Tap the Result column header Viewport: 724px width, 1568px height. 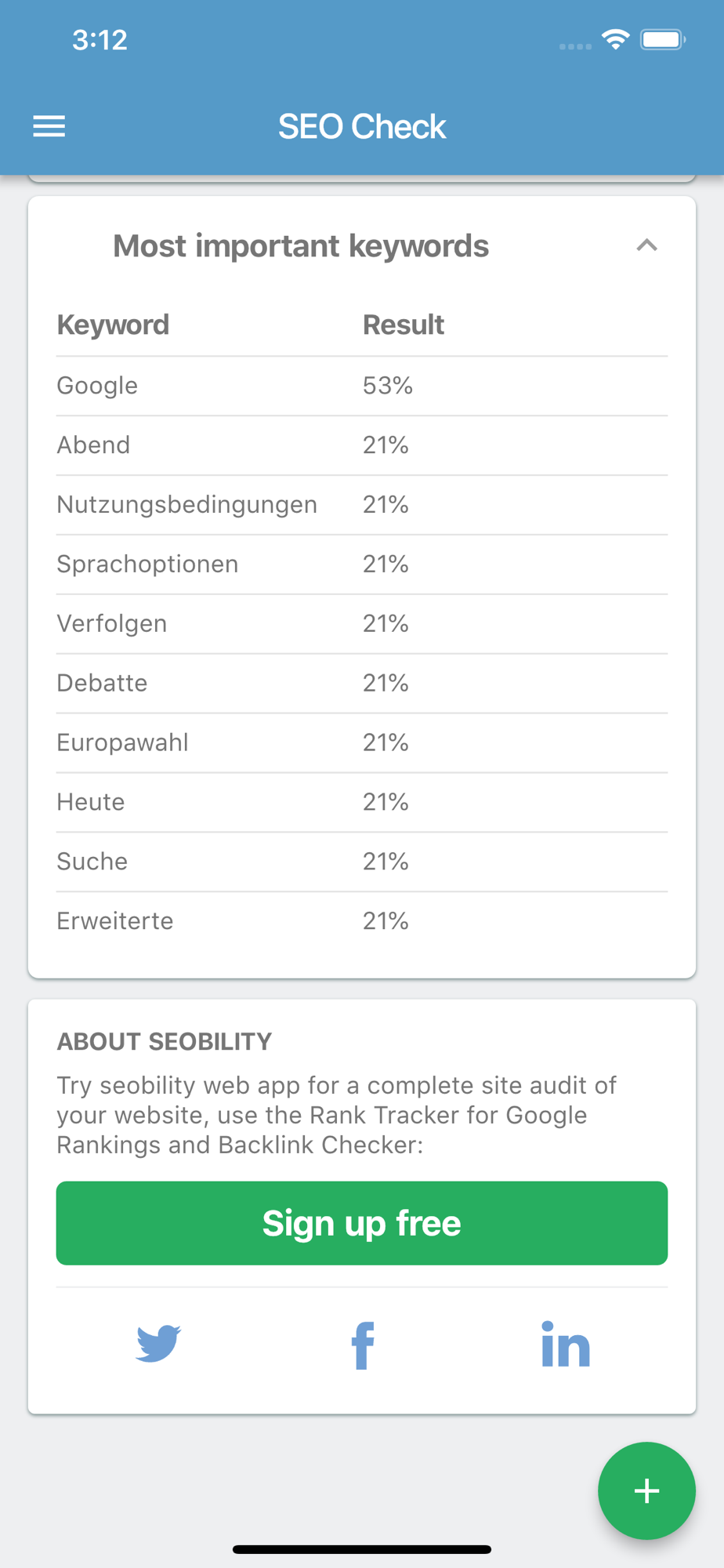point(403,324)
